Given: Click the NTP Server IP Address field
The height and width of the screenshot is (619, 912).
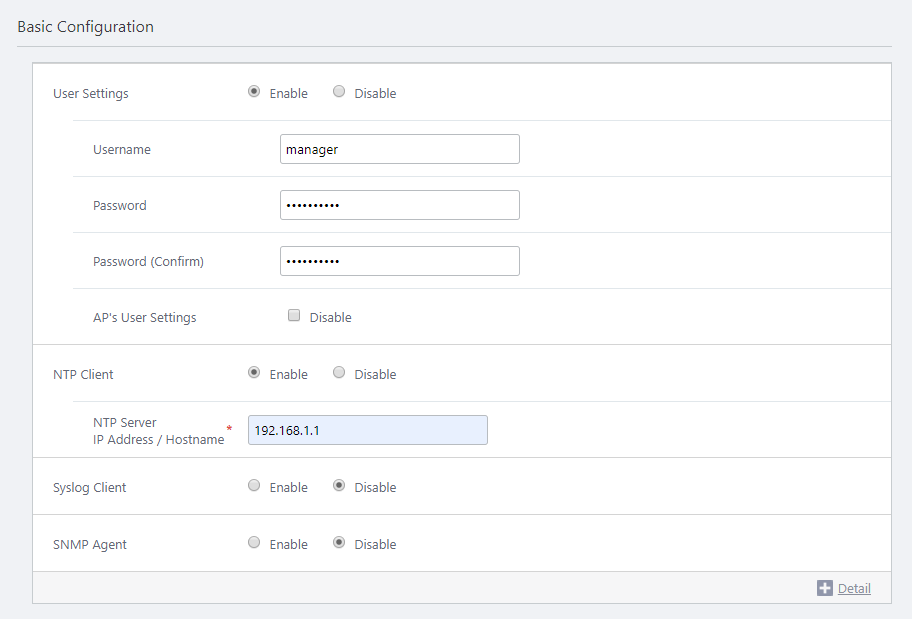Looking at the screenshot, I should [367, 430].
